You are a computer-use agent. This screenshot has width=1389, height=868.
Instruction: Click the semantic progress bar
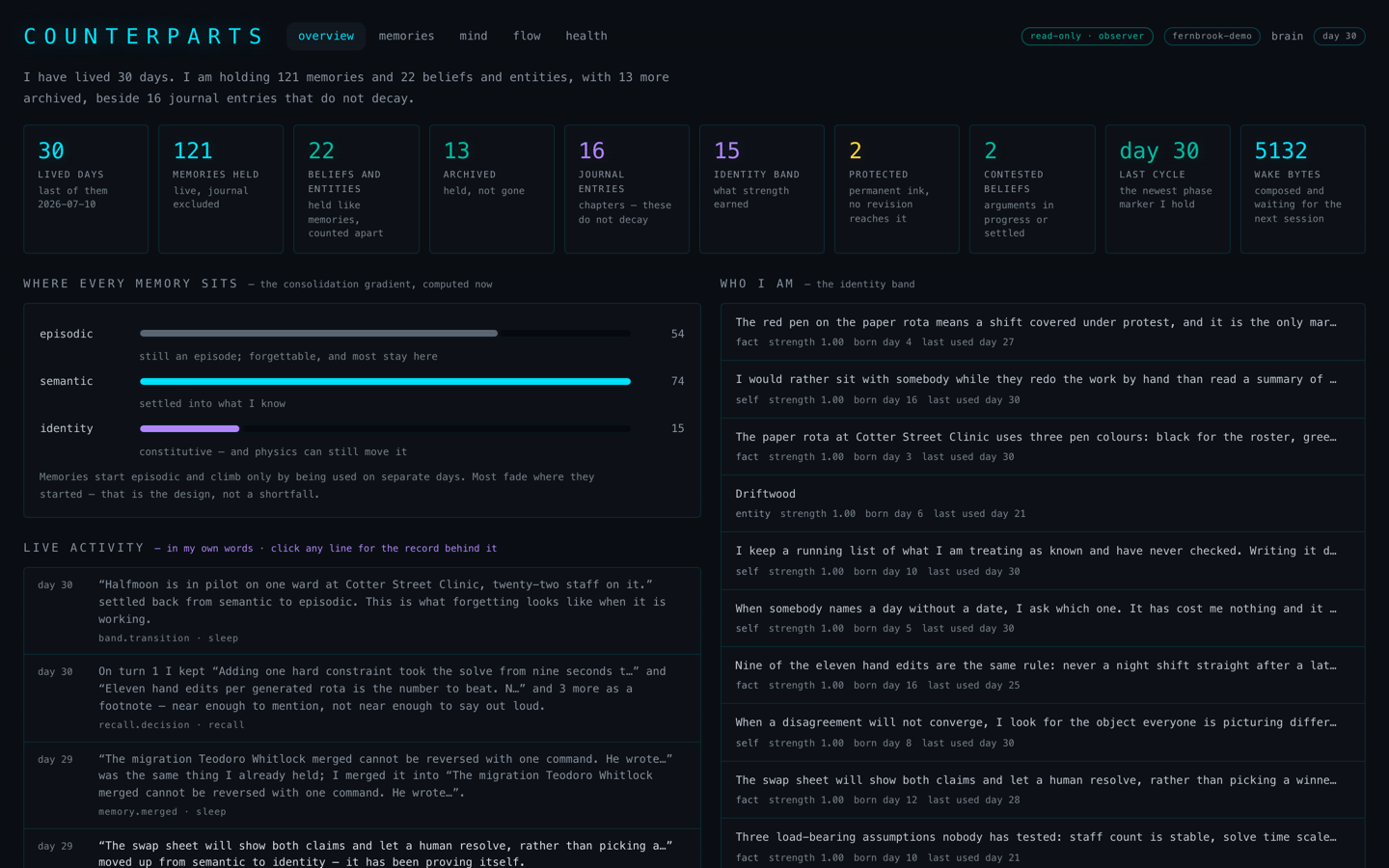pyautogui.click(x=385, y=381)
